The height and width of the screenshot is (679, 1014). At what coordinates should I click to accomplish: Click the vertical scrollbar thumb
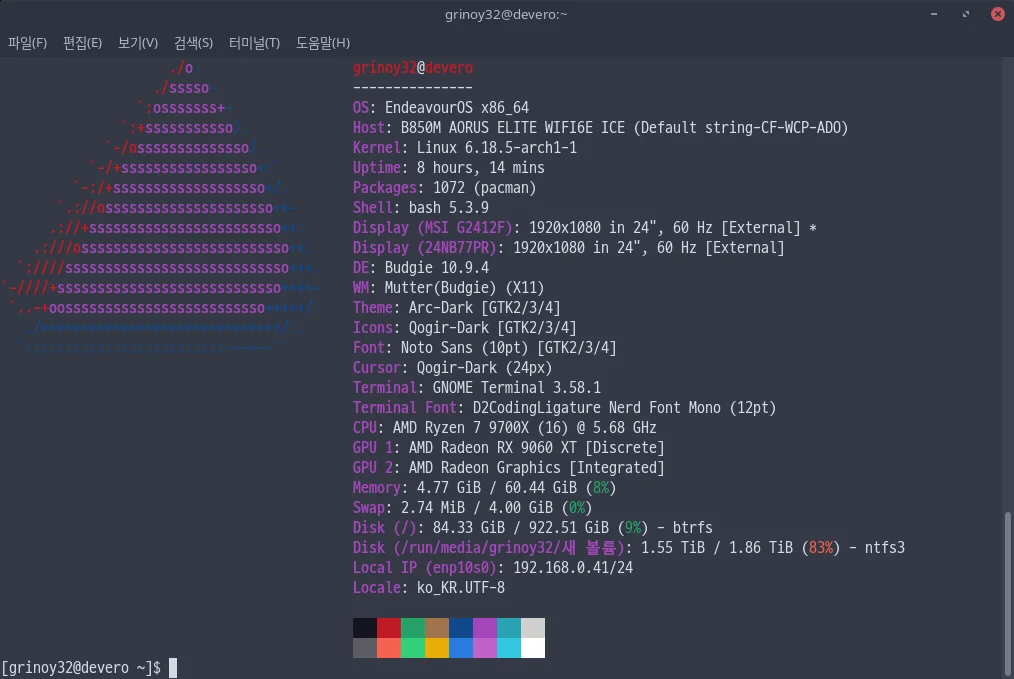(x=1007, y=590)
